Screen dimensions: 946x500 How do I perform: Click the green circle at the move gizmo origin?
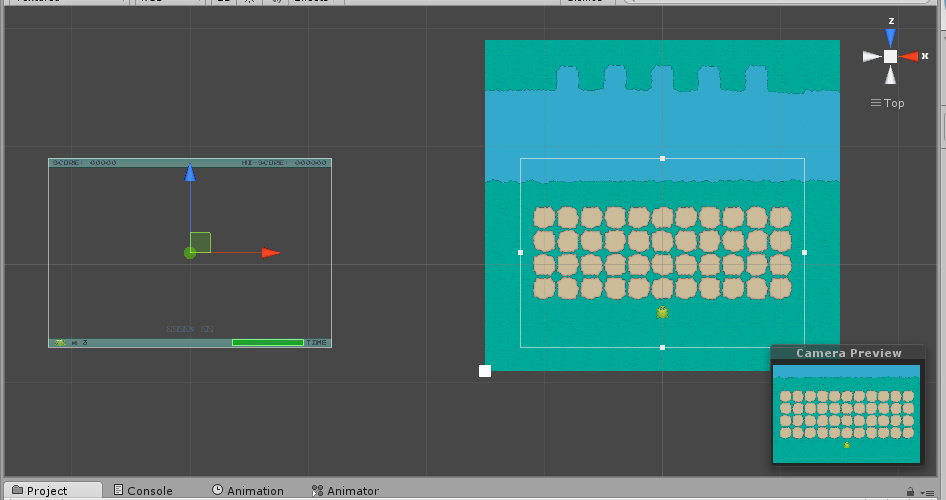click(x=189, y=253)
